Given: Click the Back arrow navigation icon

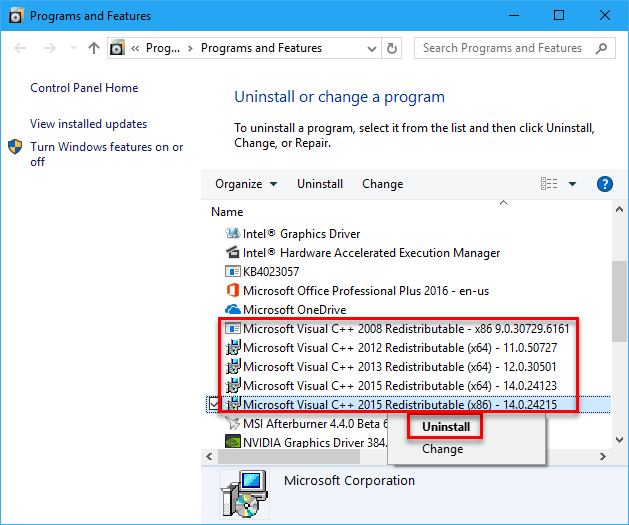Looking at the screenshot, I should pos(20,48).
